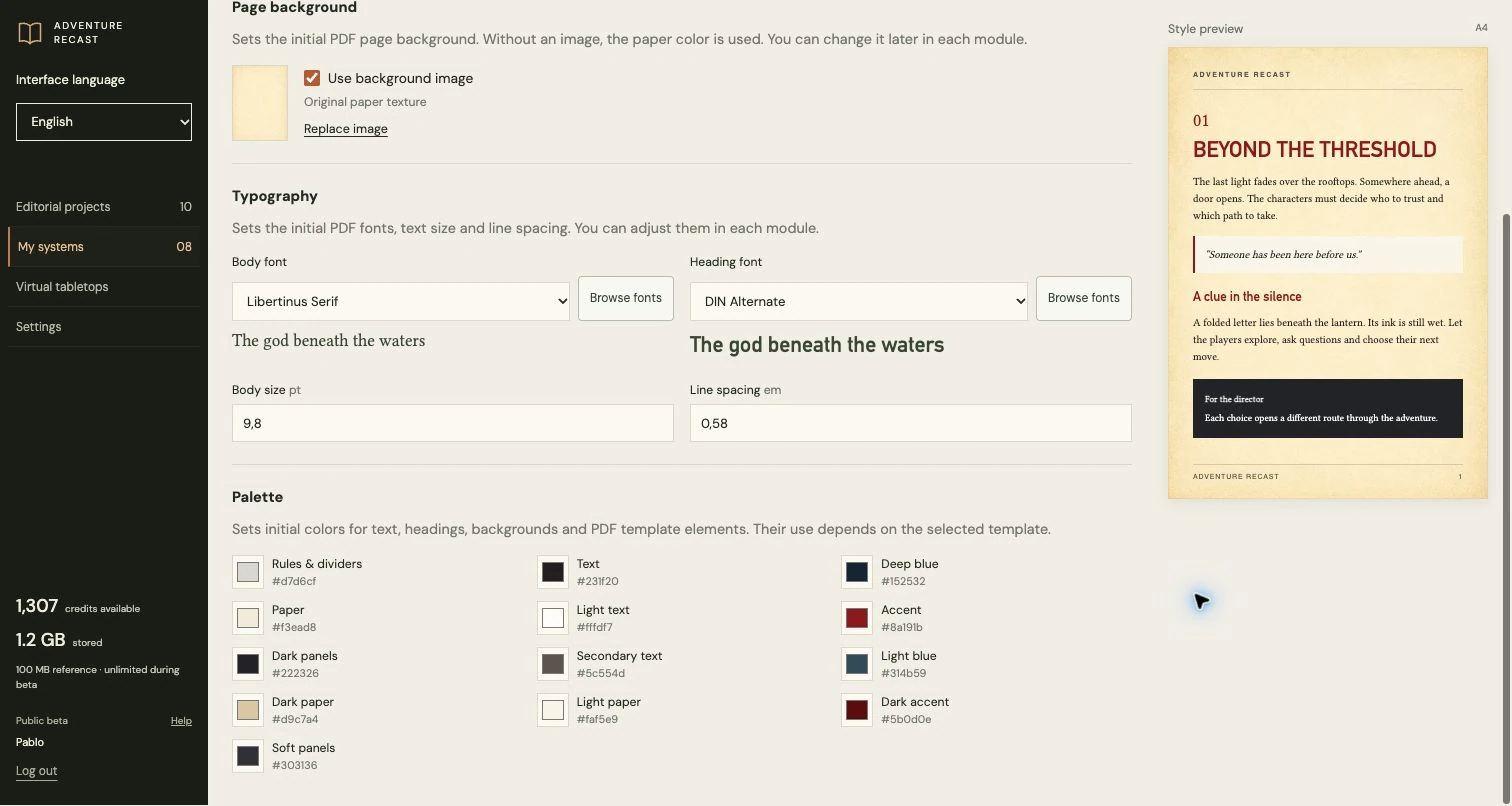1512x806 pixels.
Task: Click the A4 style preview page
Action: tap(1328, 273)
